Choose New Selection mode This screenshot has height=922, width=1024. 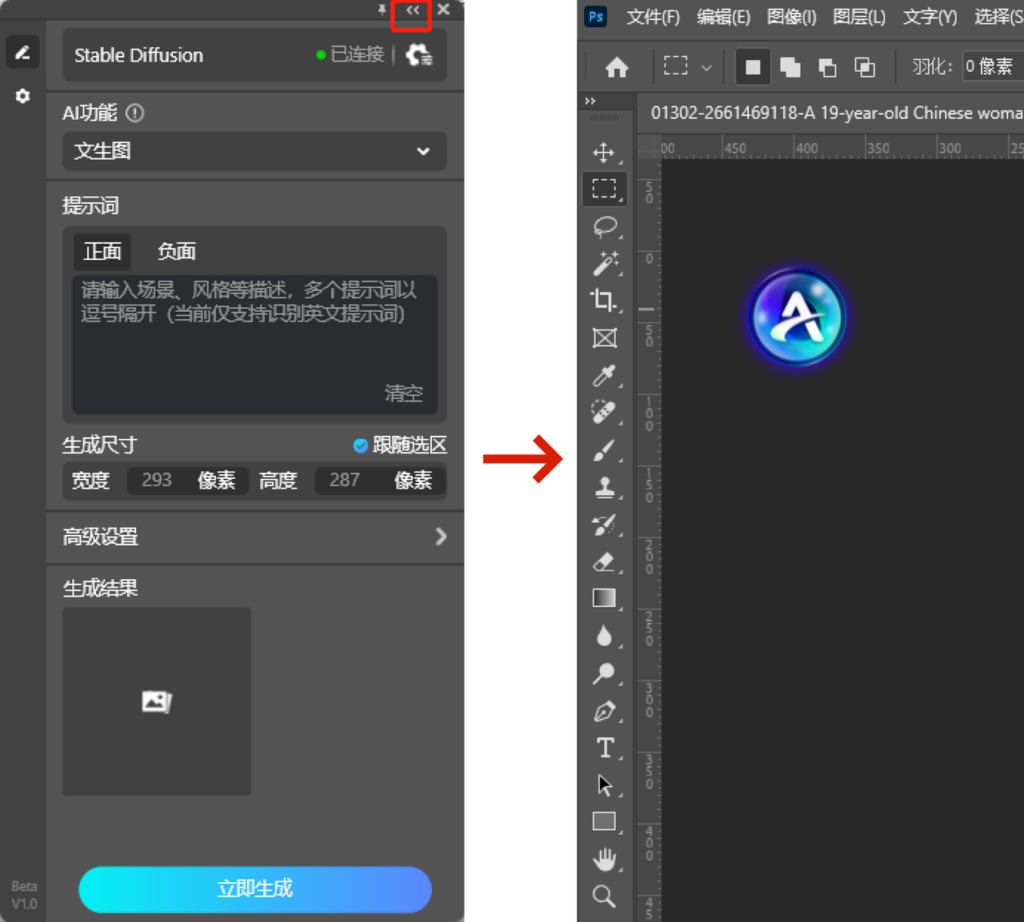(753, 67)
